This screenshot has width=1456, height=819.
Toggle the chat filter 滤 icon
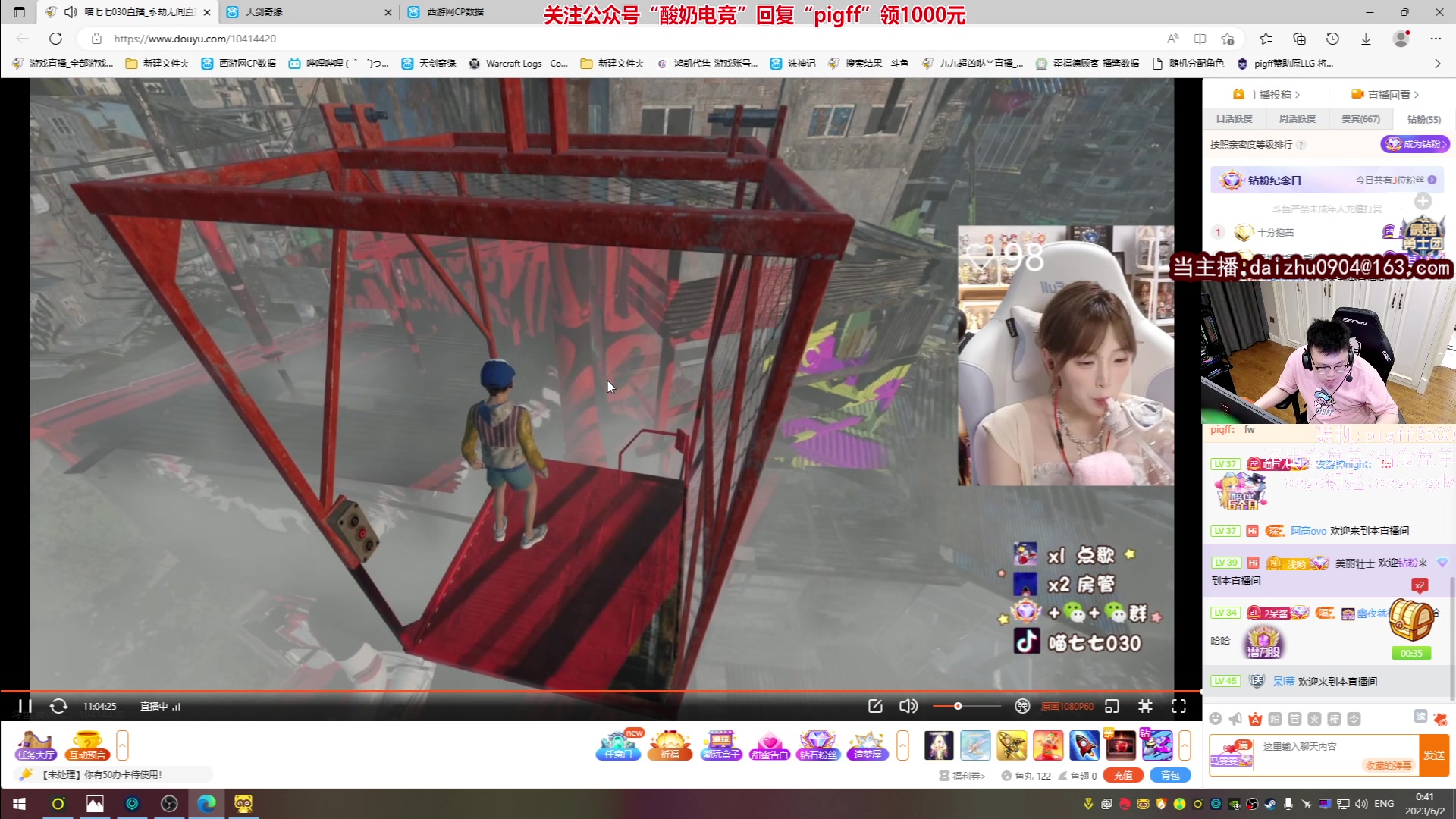1420,717
